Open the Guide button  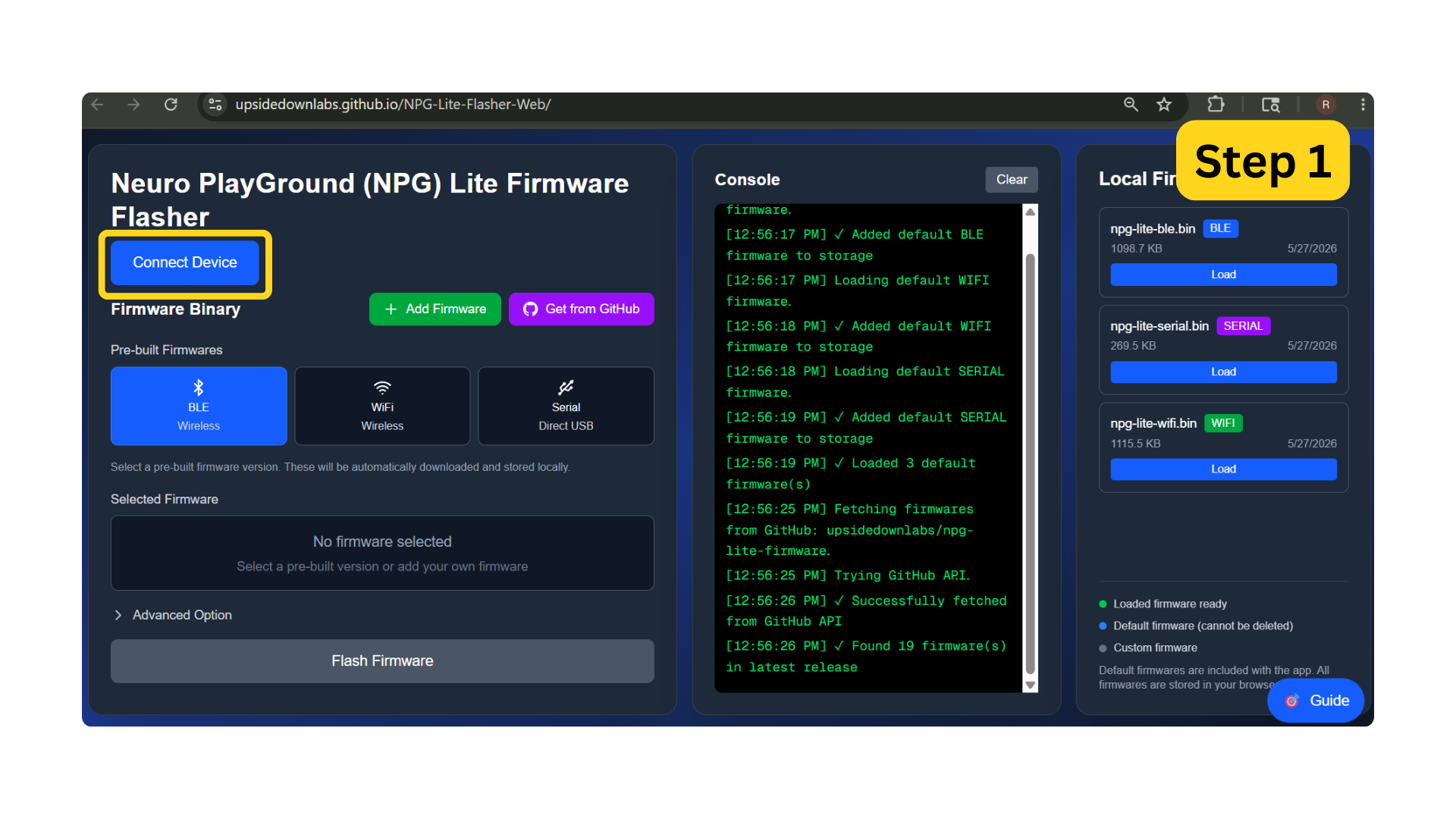(x=1316, y=701)
